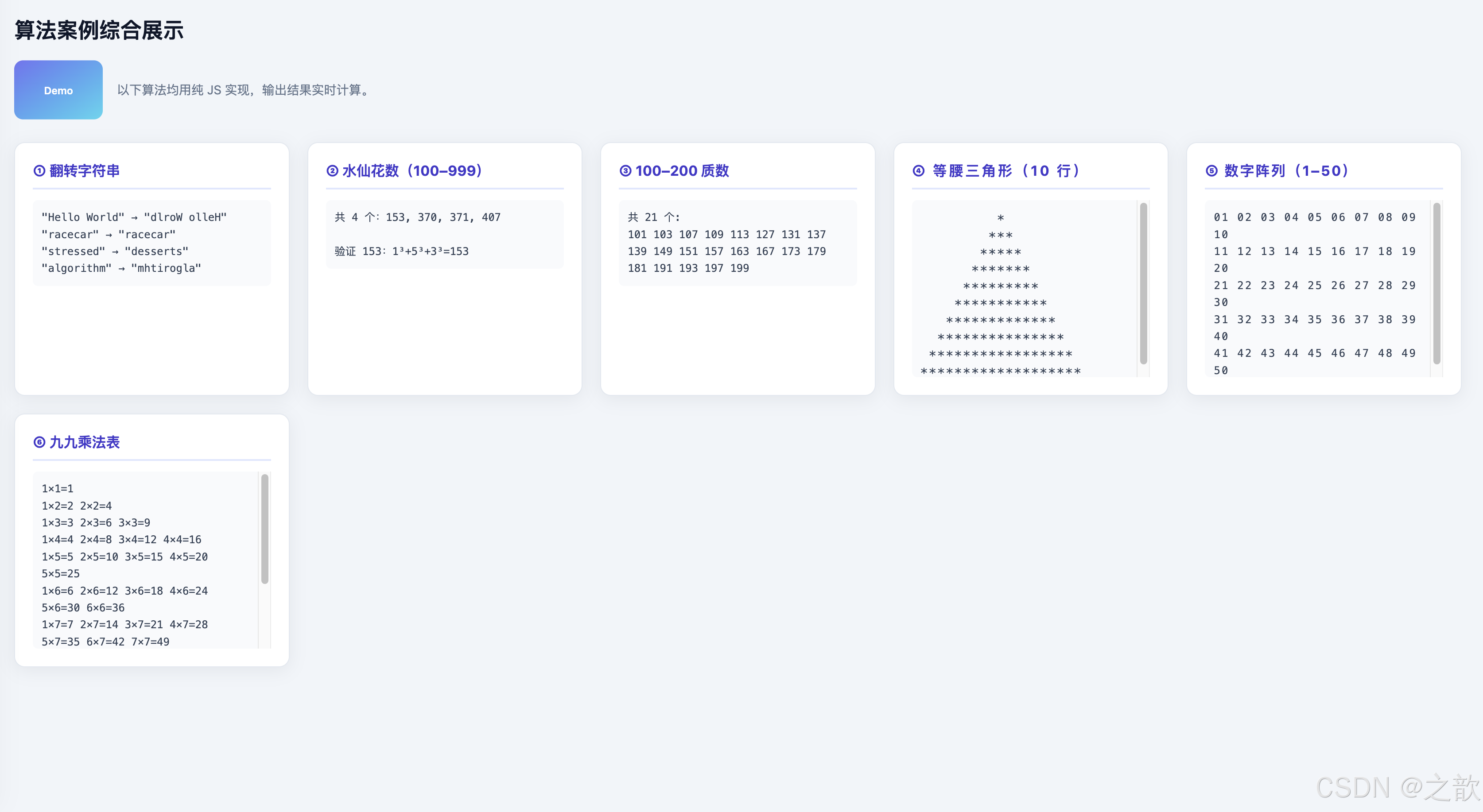Screen dimensions: 1483x812
Task: Select the 等腰三角形（10 行）card heading
Action: click(1006, 171)
